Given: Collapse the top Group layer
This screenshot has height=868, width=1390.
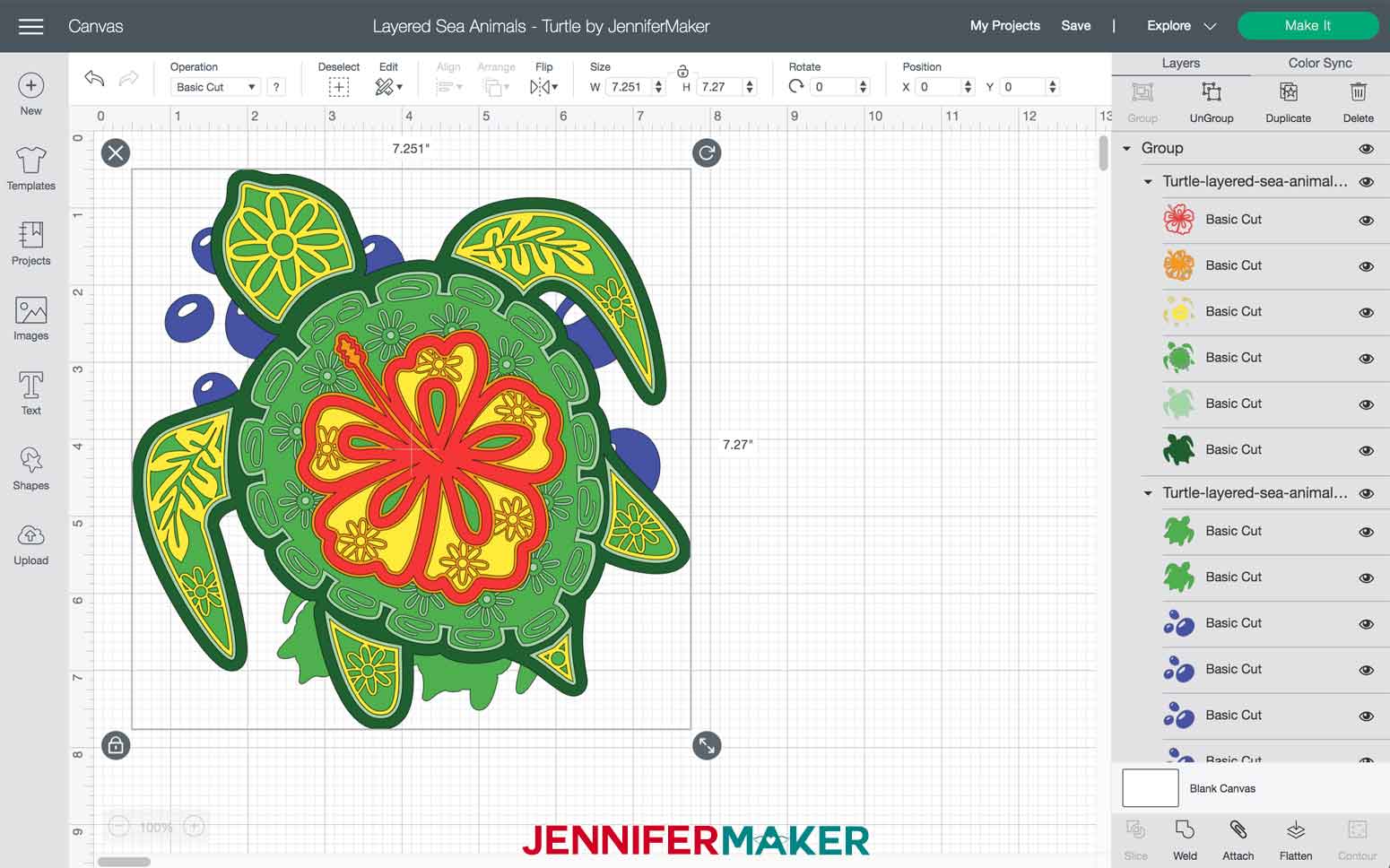Looking at the screenshot, I should pyautogui.click(x=1126, y=149).
